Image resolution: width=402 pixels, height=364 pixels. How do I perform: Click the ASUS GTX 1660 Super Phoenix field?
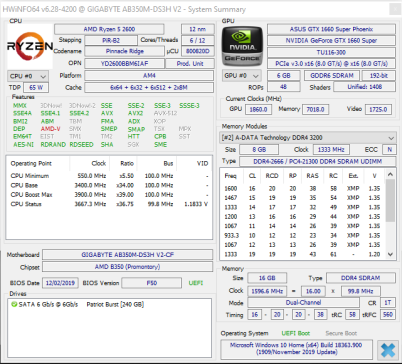(331, 29)
